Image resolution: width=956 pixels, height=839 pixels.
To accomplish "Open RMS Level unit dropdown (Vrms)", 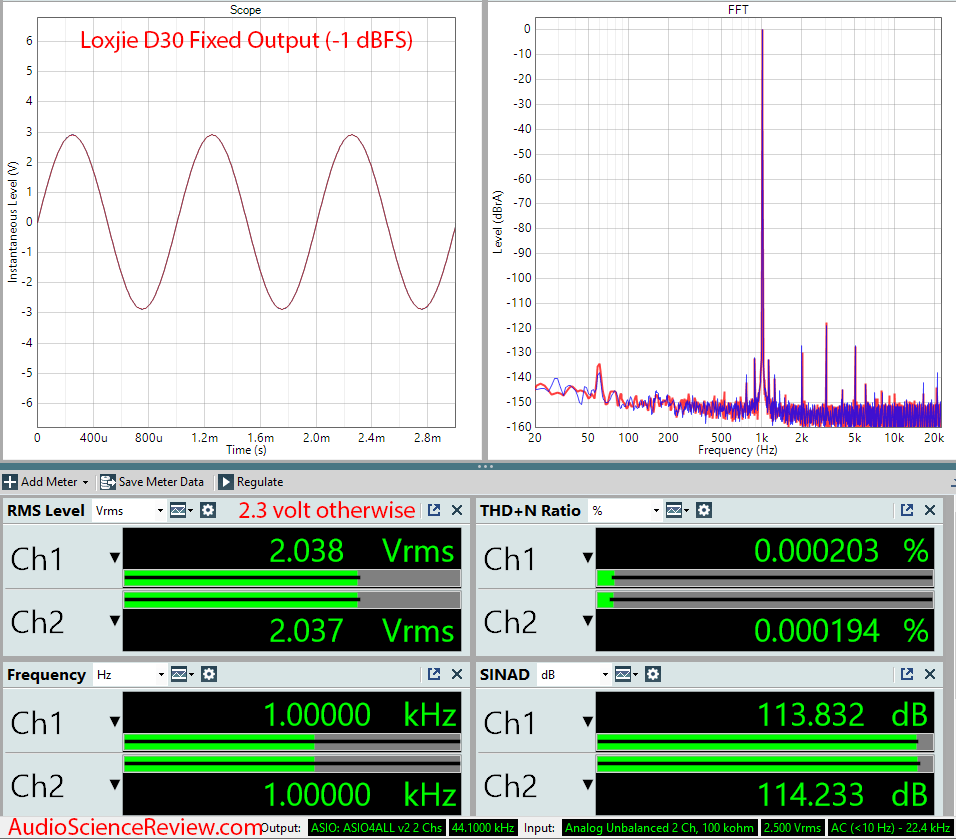I will point(129,510).
